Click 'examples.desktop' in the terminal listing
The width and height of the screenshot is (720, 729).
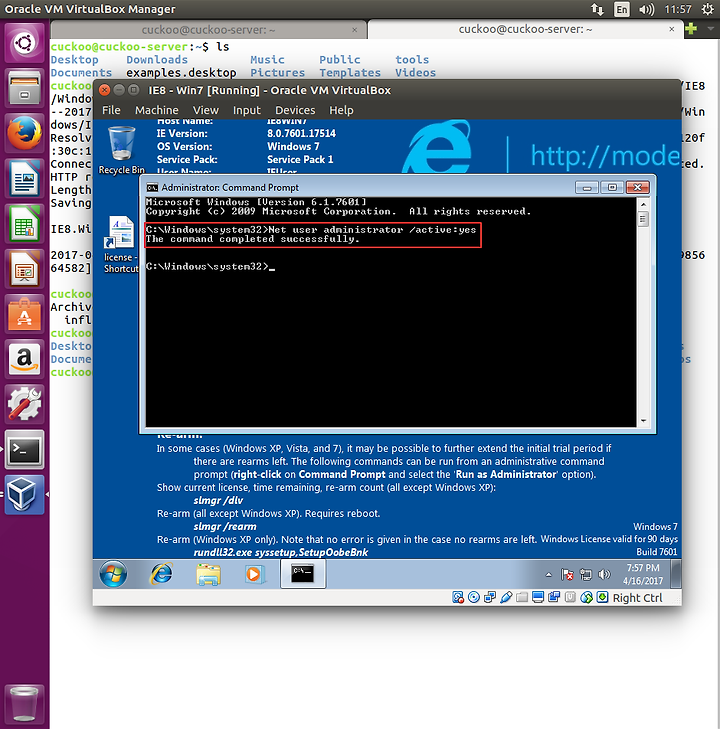[x=181, y=73]
